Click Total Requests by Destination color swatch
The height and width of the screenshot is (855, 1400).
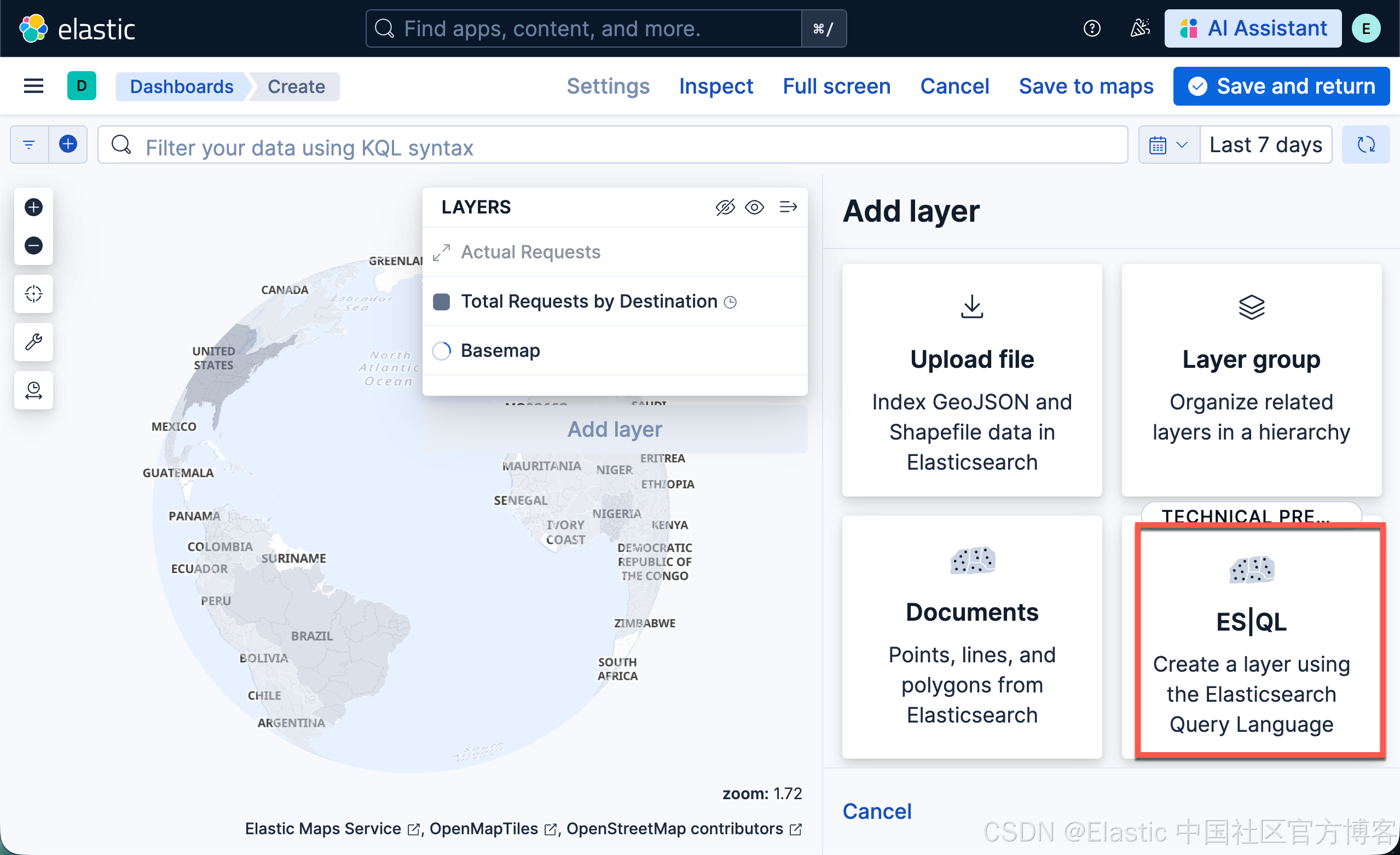click(x=442, y=302)
